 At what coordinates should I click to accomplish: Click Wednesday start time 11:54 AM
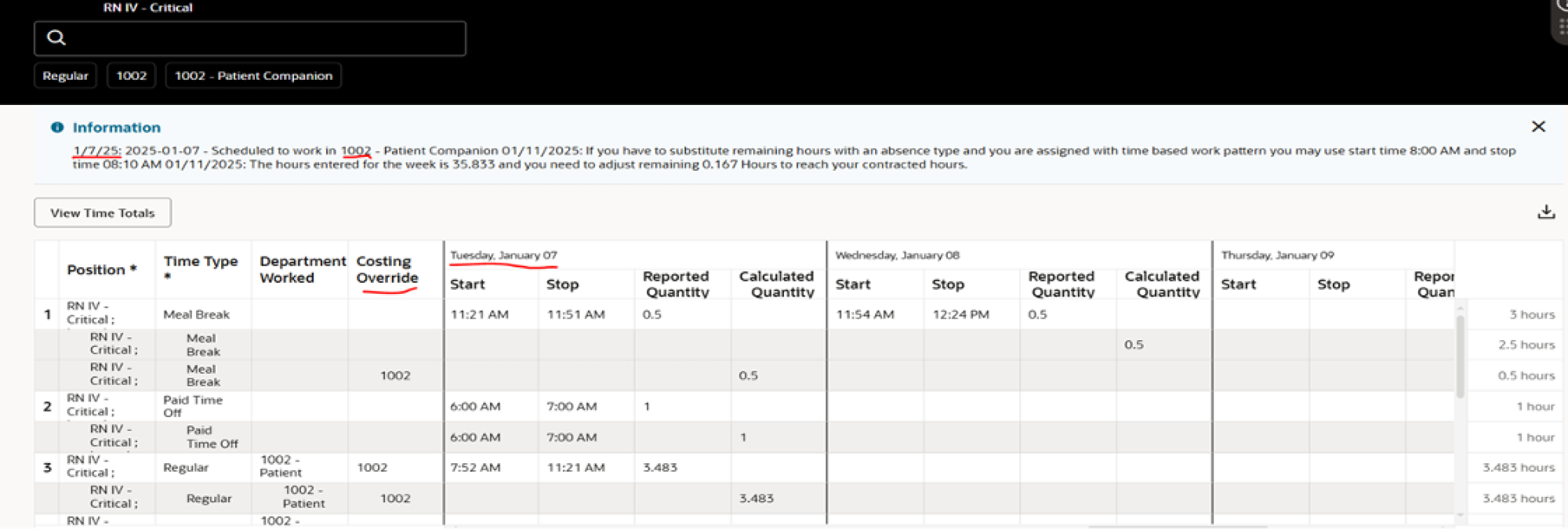click(x=865, y=314)
